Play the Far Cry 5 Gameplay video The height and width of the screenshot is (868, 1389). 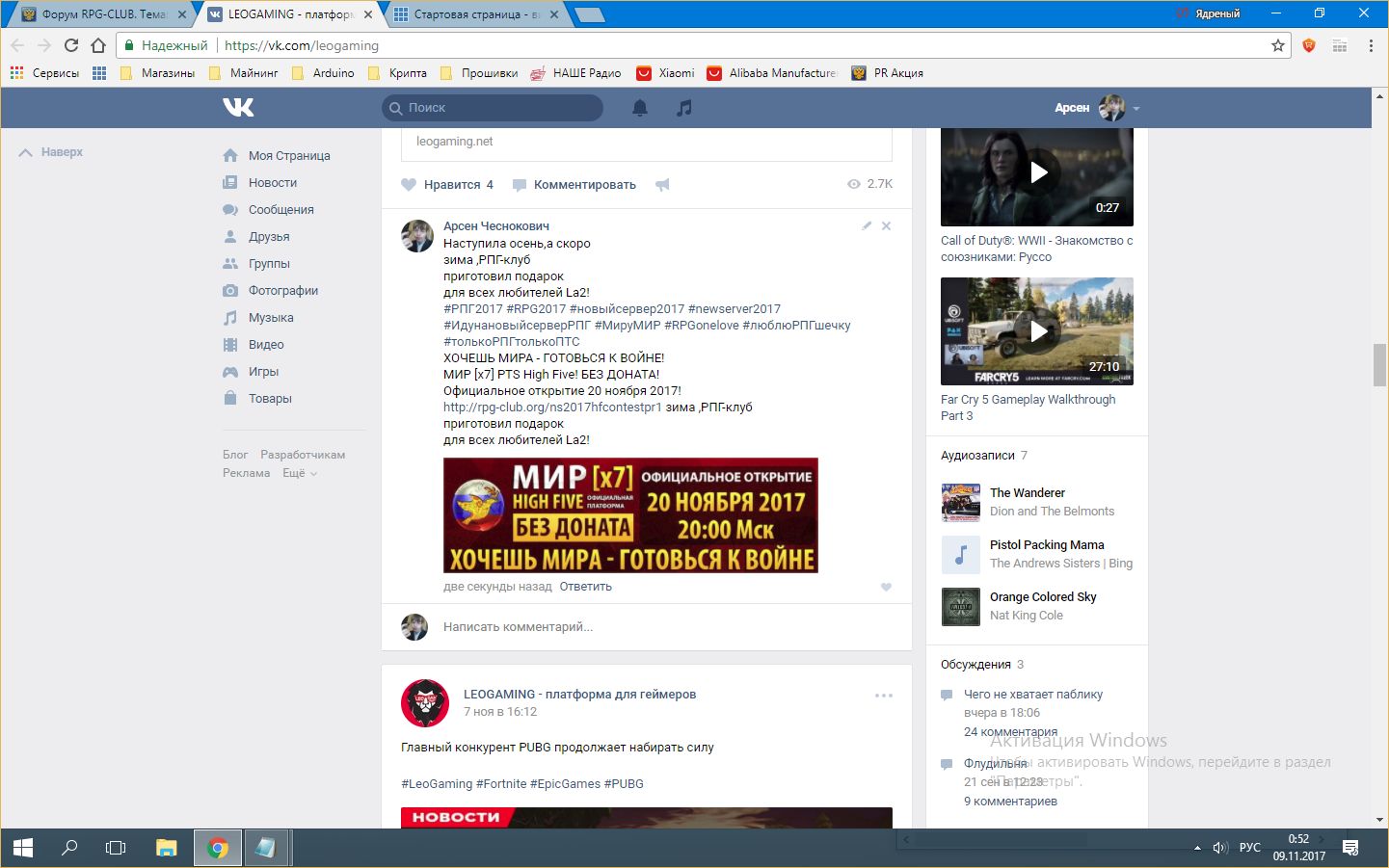(1037, 331)
